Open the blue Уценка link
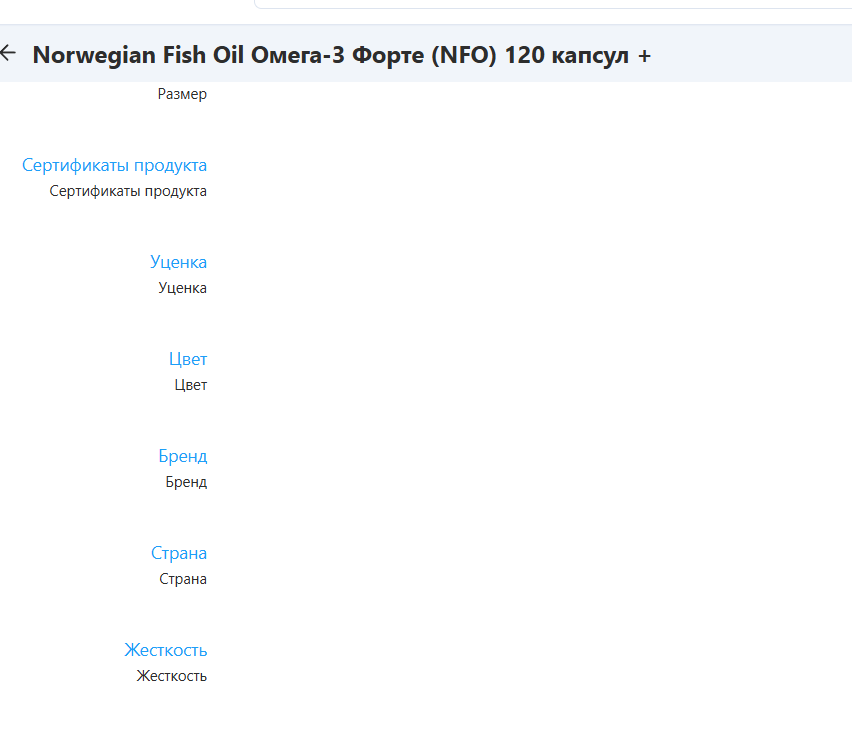This screenshot has height=733, width=852. (178, 262)
